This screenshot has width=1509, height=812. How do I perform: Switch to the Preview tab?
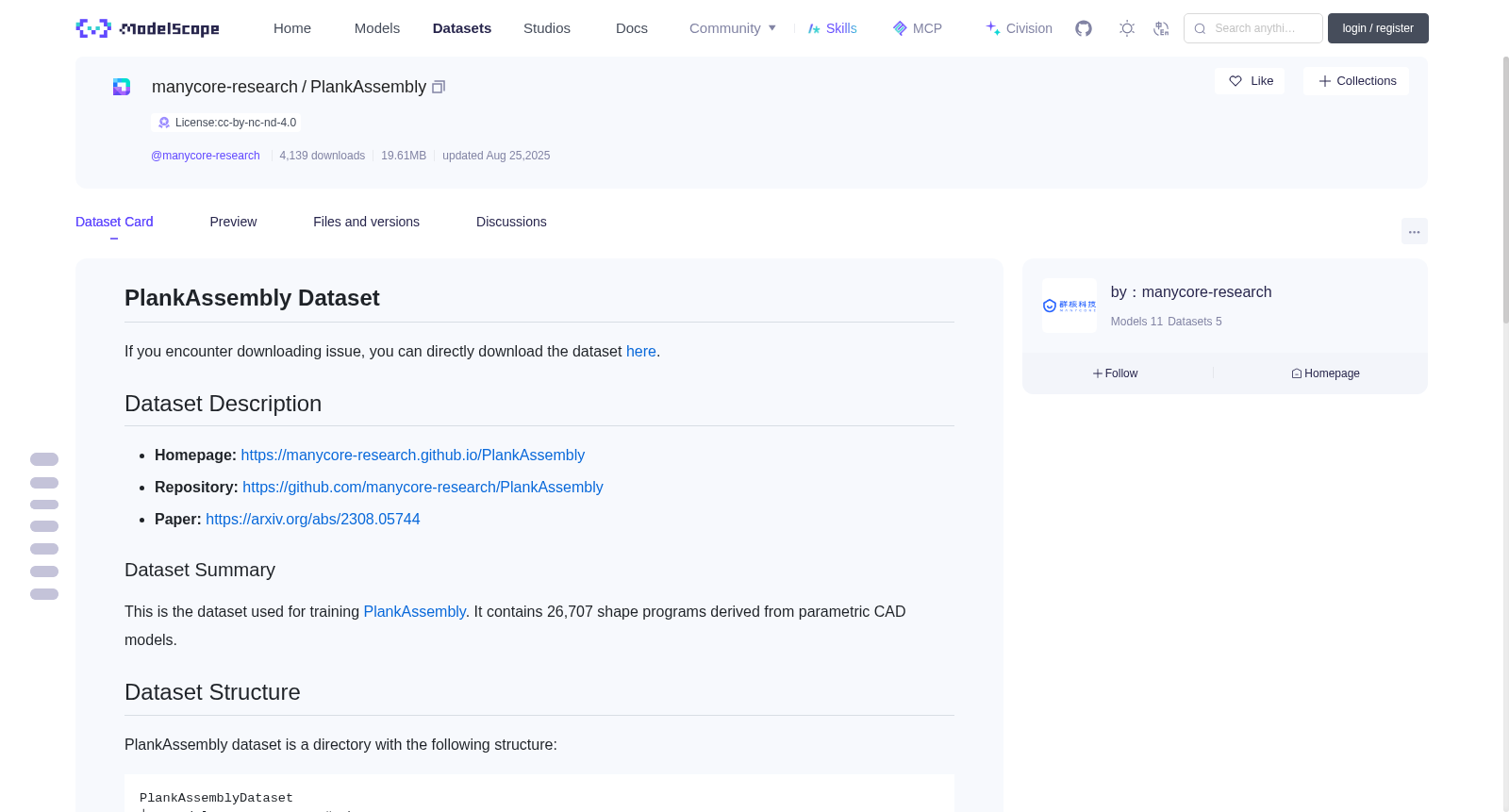[x=233, y=222]
